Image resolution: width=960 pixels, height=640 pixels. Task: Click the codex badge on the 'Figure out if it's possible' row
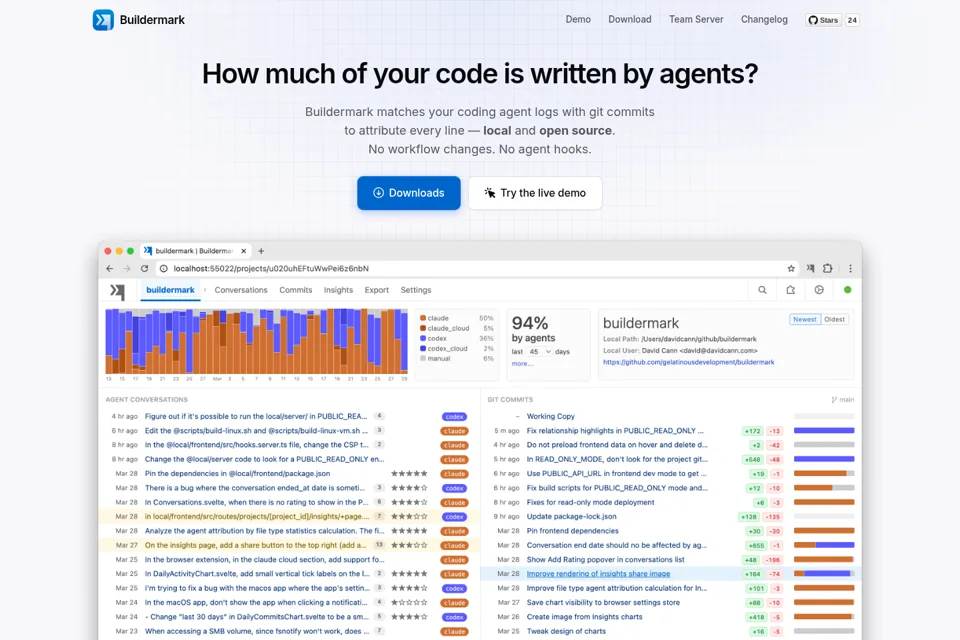pyautogui.click(x=454, y=416)
